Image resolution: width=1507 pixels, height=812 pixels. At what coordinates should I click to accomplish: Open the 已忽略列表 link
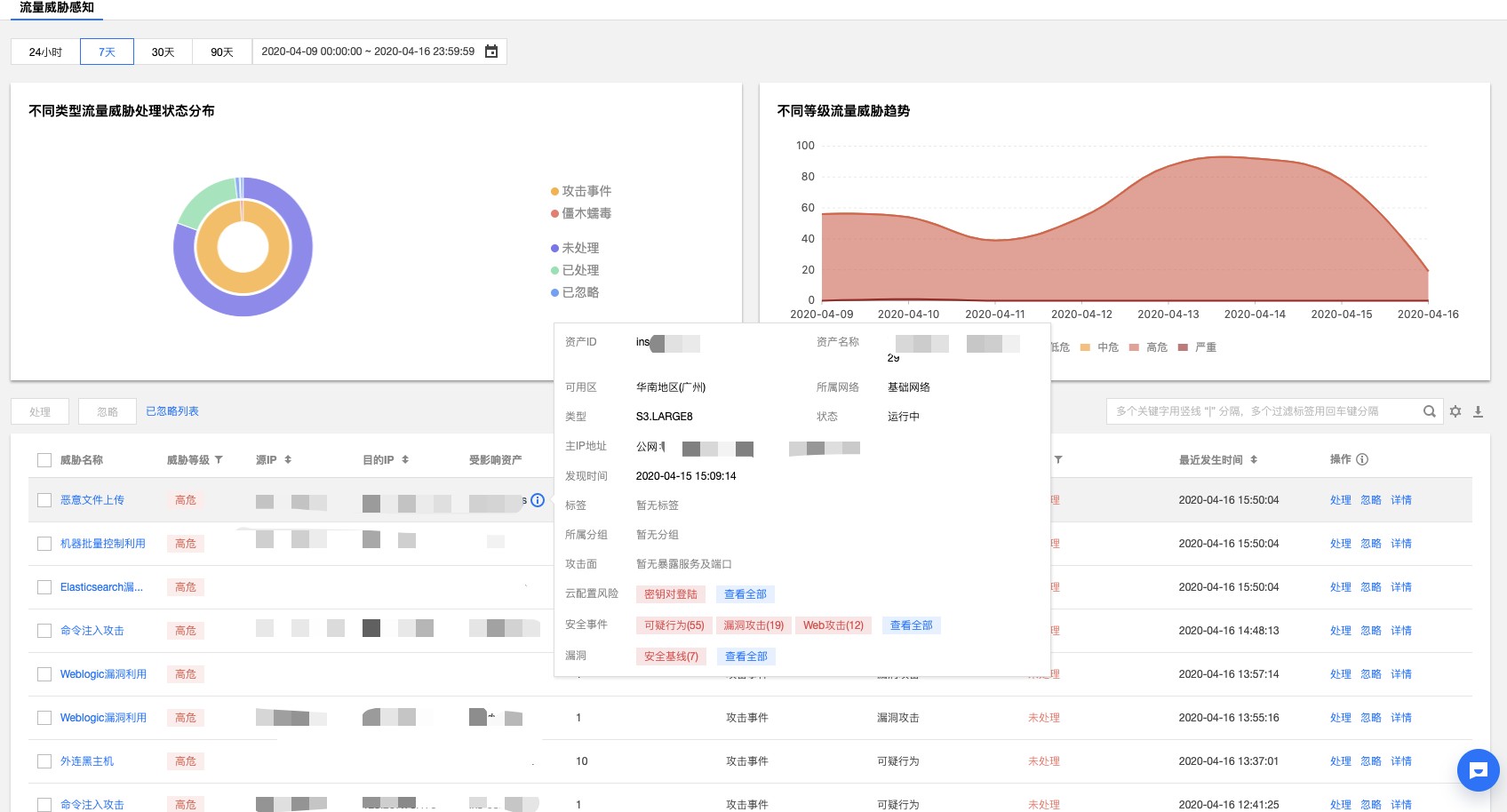172,411
